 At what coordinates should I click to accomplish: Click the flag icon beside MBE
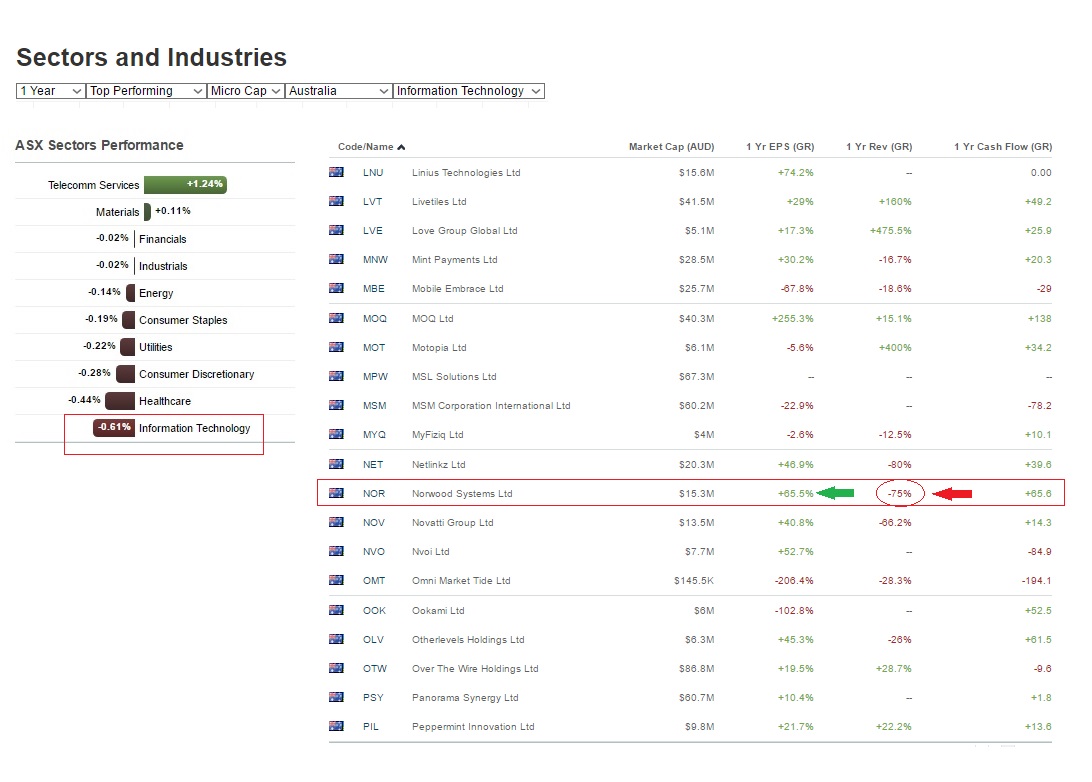[x=336, y=288]
